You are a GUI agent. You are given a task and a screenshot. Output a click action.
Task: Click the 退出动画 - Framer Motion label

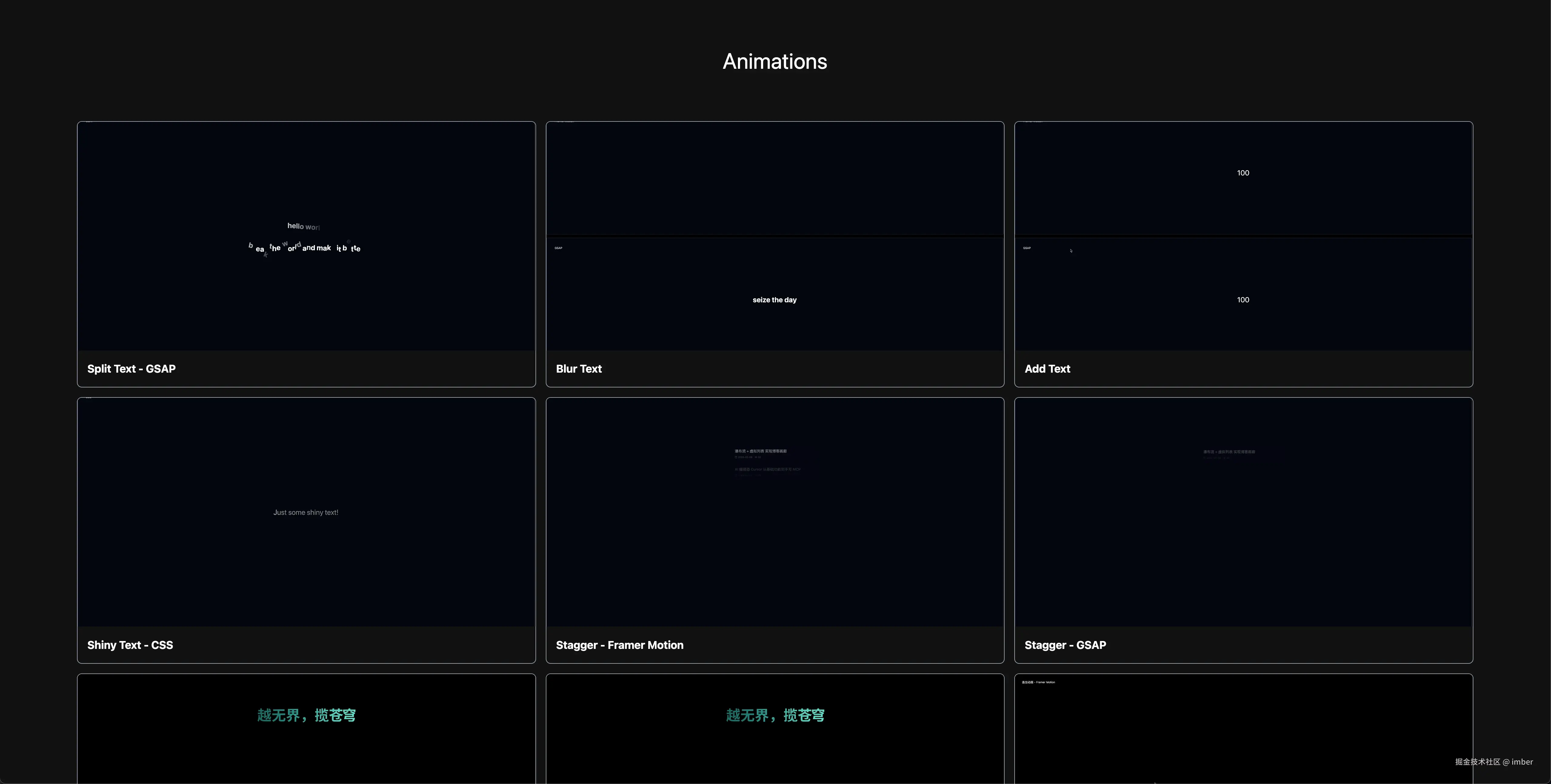1038,682
